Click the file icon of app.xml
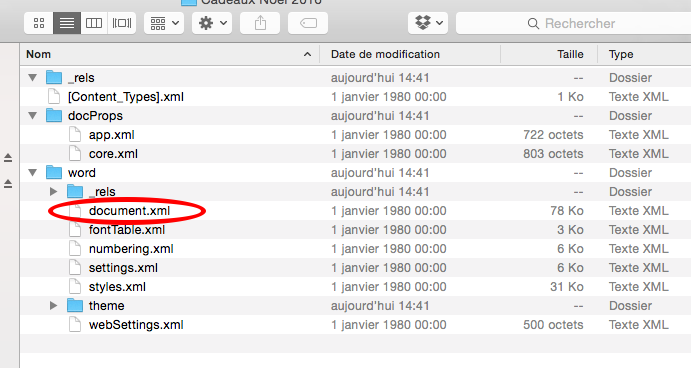The width and height of the screenshot is (691, 368). 75,134
